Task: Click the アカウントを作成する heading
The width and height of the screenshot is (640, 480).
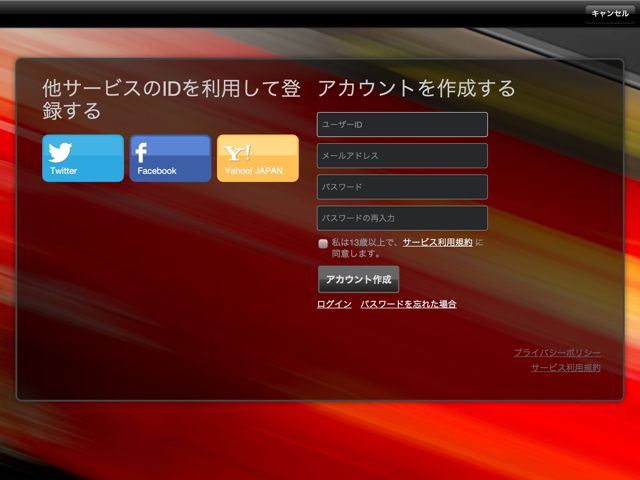Action: point(417,89)
